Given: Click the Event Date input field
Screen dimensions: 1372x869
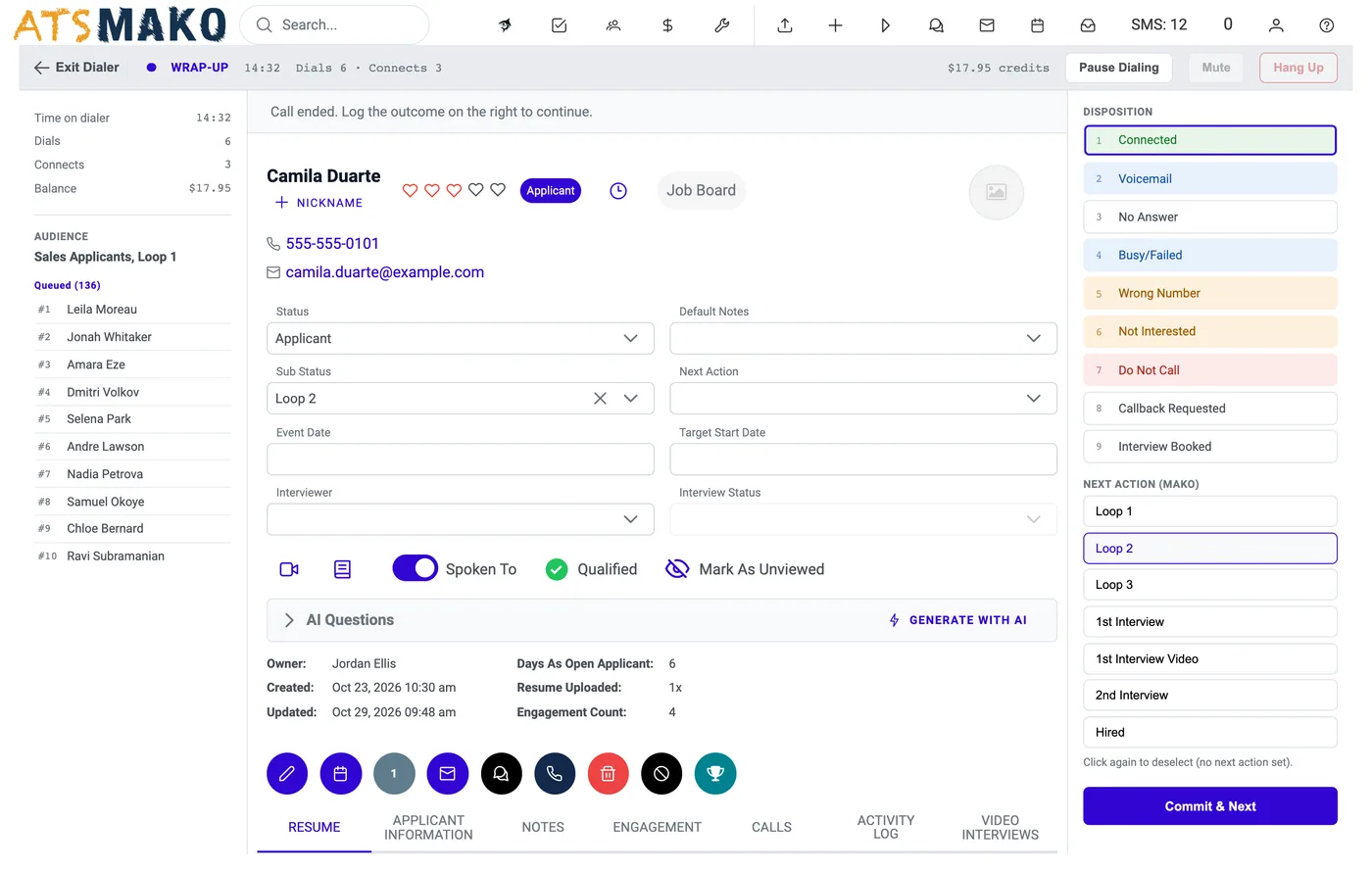Looking at the screenshot, I should tap(461, 459).
